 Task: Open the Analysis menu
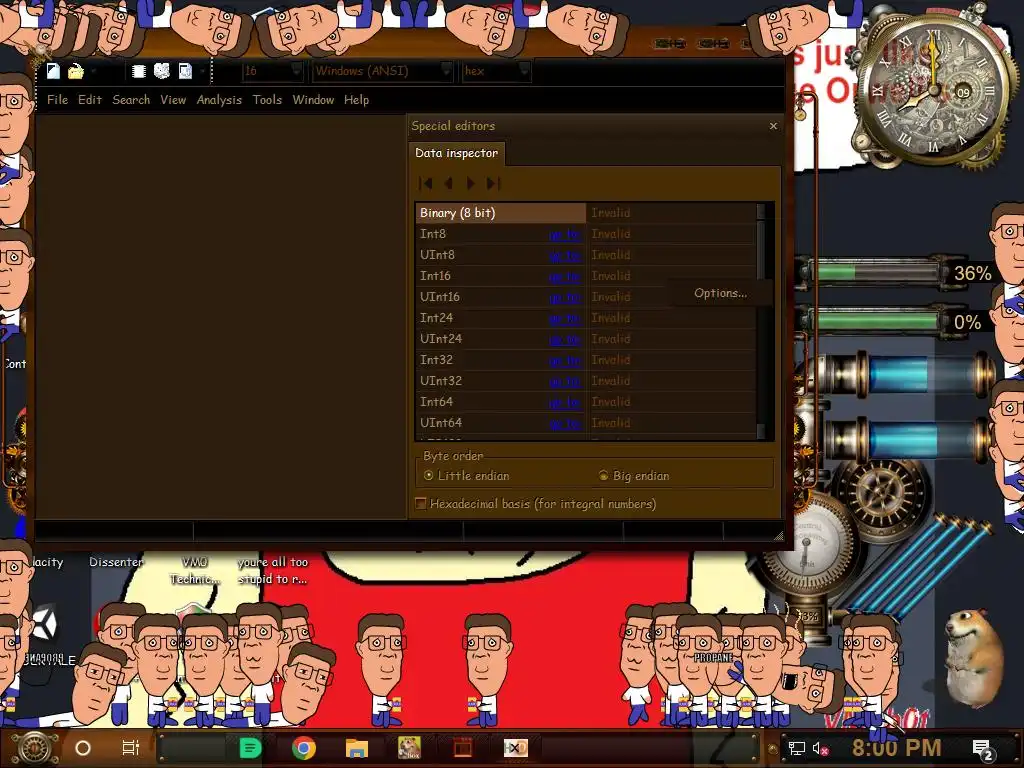[219, 99]
